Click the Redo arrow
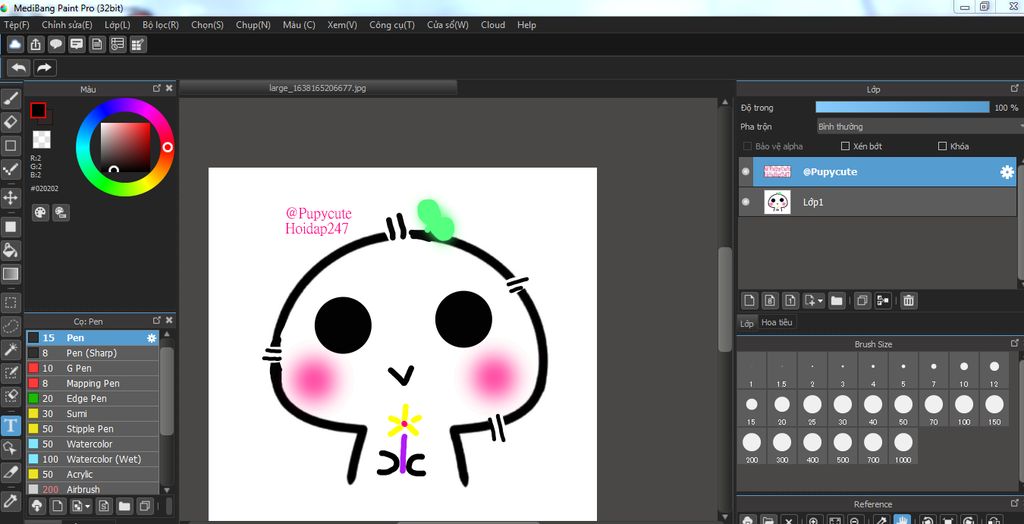The width and height of the screenshot is (1024, 524). point(44,67)
